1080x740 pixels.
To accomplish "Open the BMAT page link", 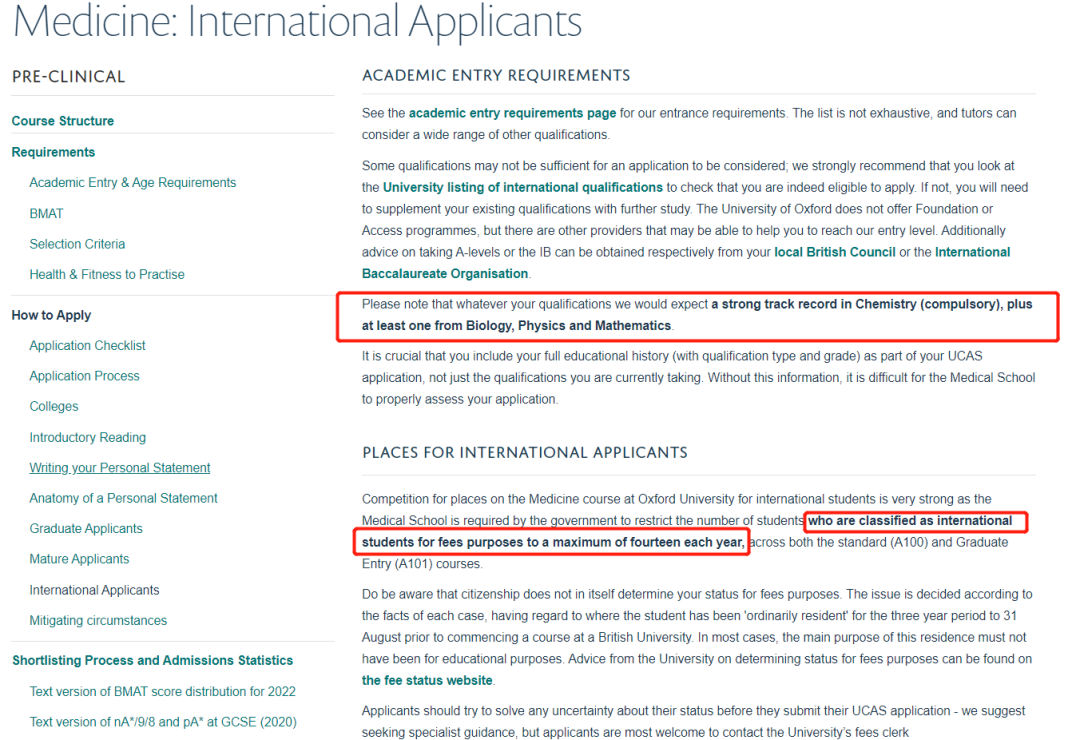I will (46, 214).
